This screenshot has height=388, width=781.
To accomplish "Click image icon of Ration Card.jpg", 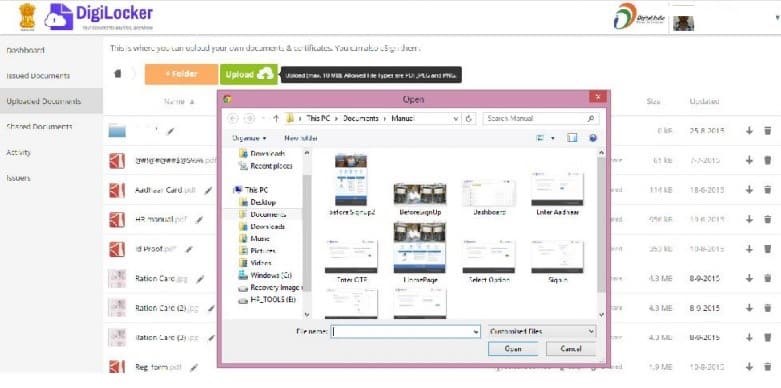I will [x=117, y=278].
